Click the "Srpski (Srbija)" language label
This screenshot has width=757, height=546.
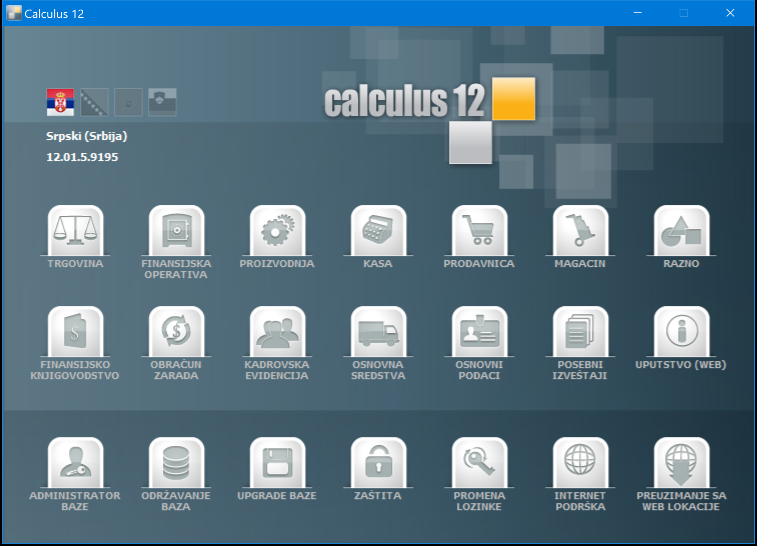pyautogui.click(x=86, y=137)
